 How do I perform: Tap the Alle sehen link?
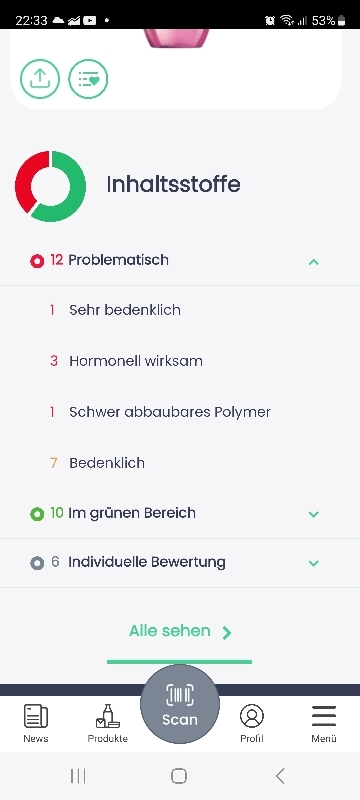[x=180, y=631]
